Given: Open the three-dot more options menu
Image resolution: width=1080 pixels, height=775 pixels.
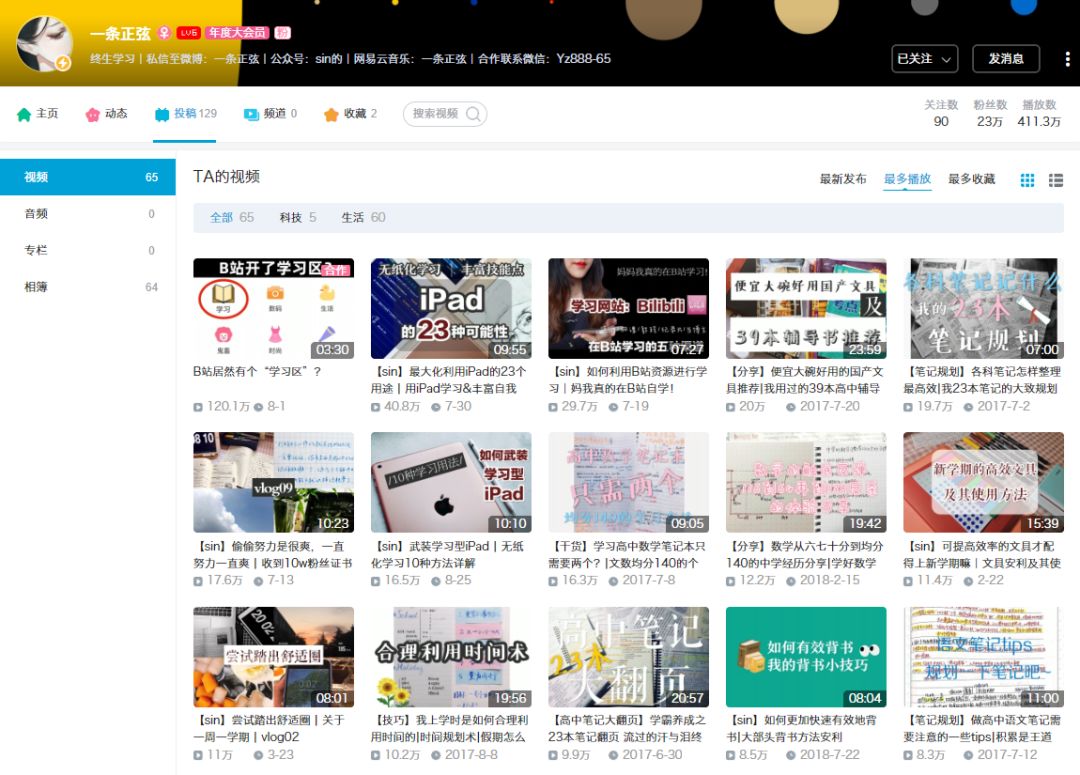Looking at the screenshot, I should pos(1067,59).
